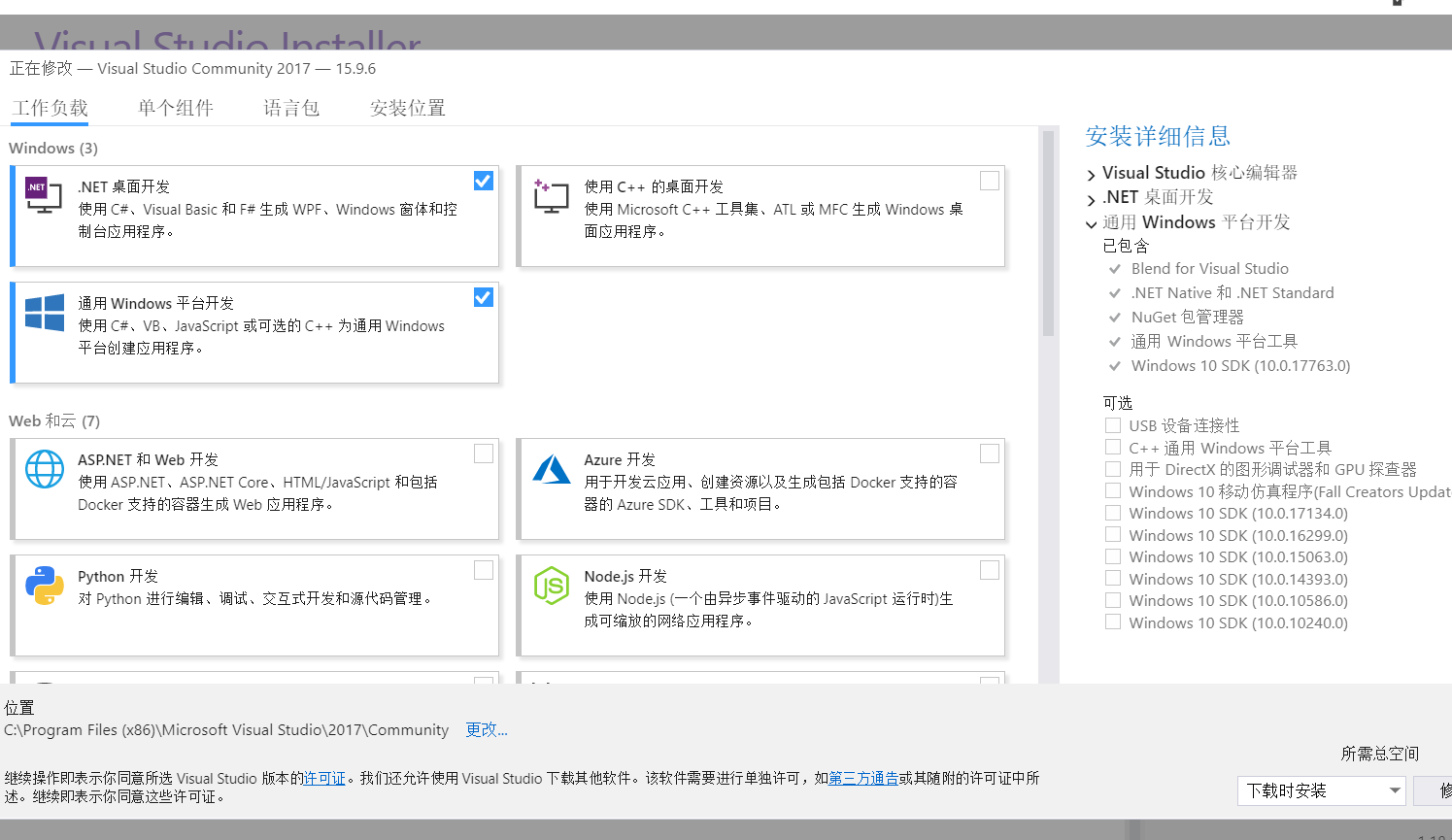Click the Node.js 开发 hexagon icon
This screenshot has width=1452, height=840.
point(551,586)
